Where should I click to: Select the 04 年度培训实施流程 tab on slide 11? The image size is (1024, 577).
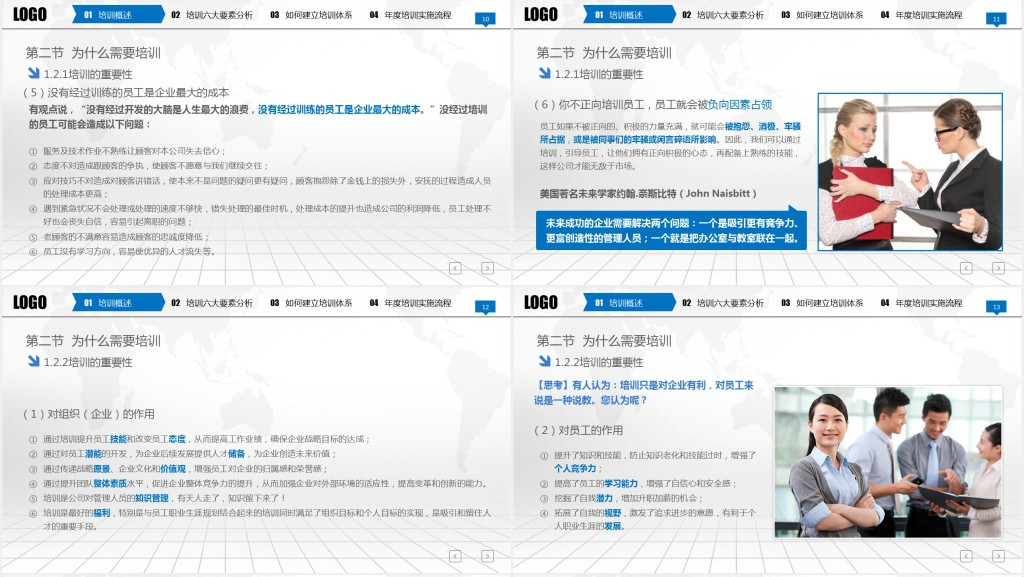pos(921,14)
